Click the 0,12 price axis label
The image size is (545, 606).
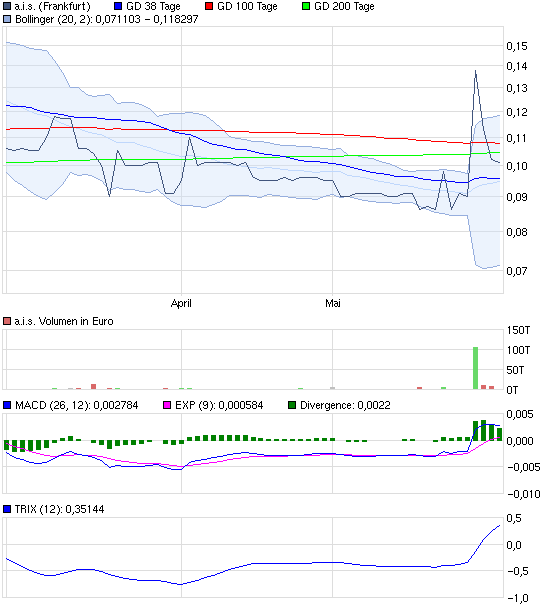point(517,112)
